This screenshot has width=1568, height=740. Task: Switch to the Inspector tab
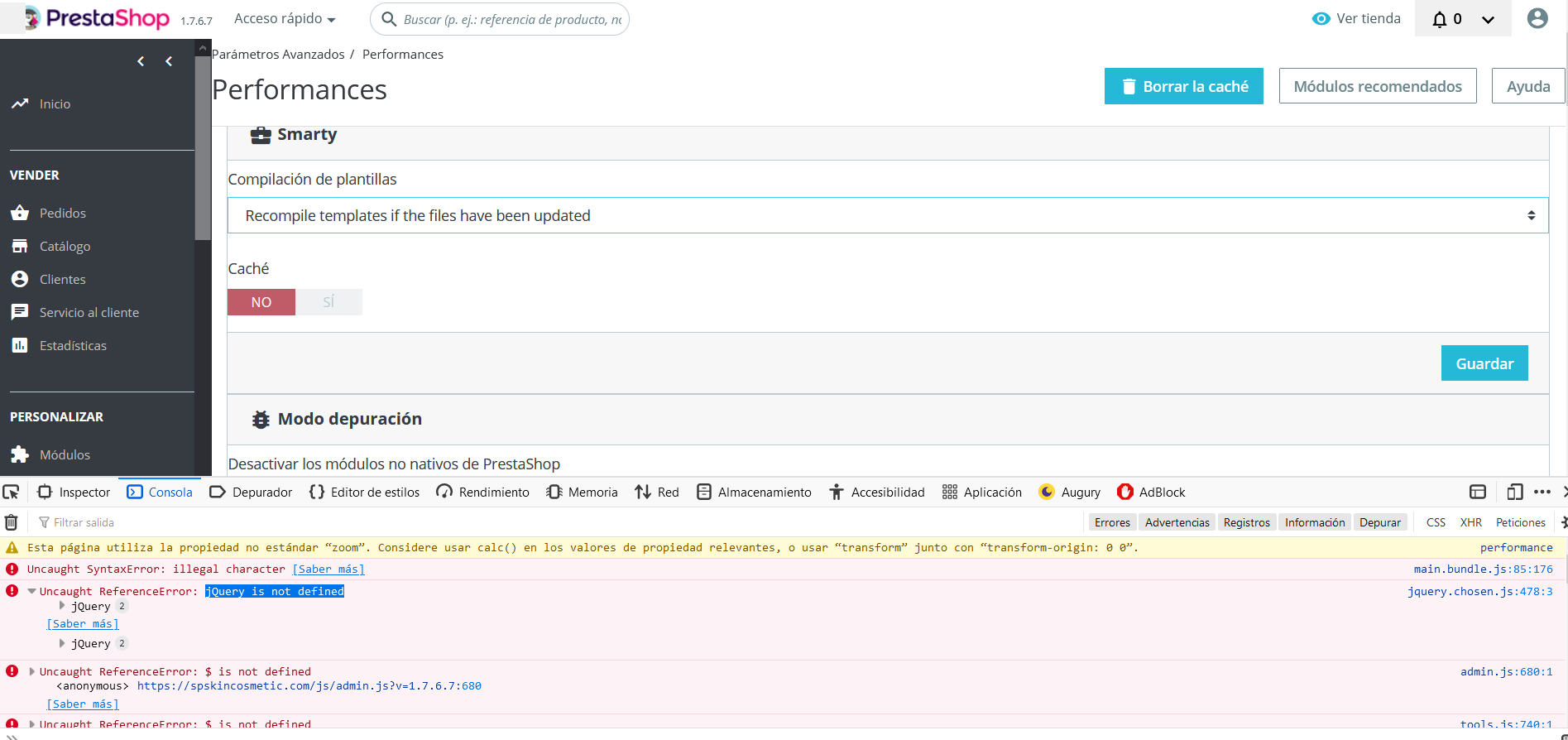(74, 492)
